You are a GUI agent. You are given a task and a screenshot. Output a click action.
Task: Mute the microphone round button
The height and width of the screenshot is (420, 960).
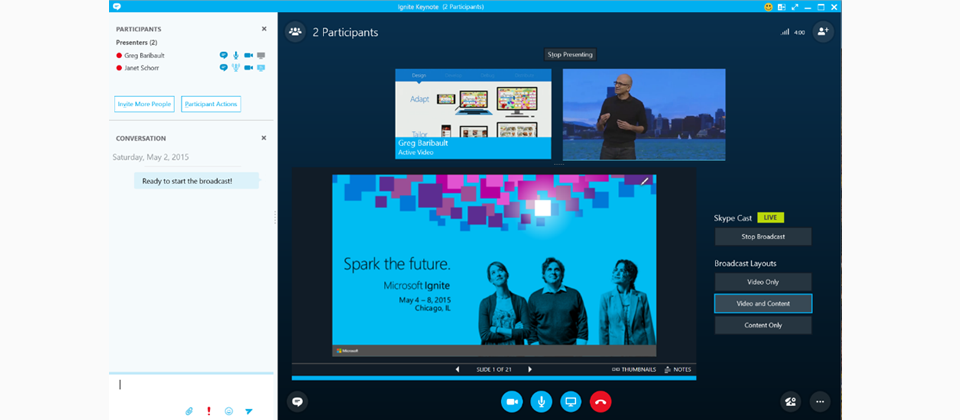pyautogui.click(x=541, y=402)
